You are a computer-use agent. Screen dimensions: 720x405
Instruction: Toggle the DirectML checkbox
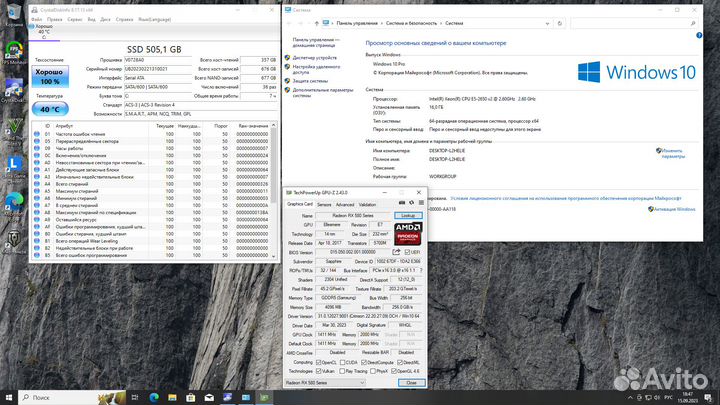[400, 362]
